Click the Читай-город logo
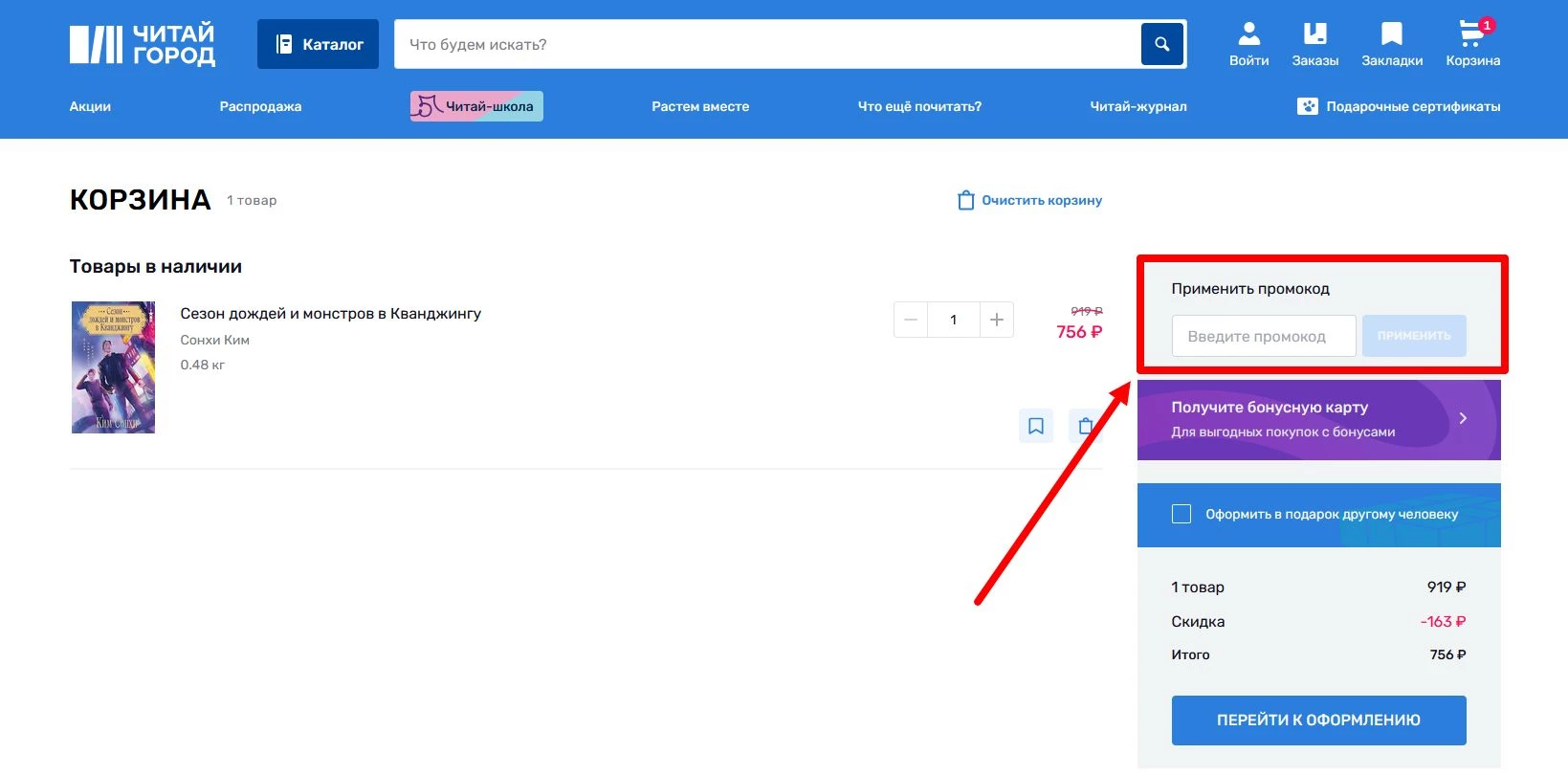Viewport: 1568px width, 776px height. pos(143,44)
